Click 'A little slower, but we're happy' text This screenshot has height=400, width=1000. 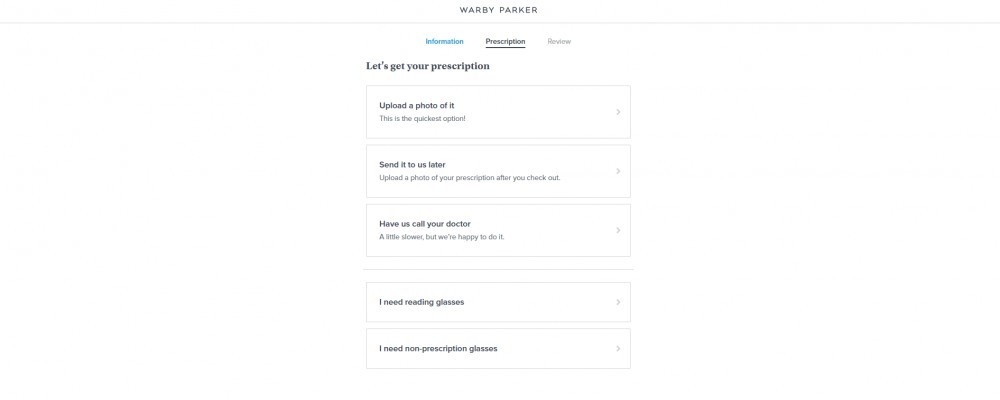point(432,237)
